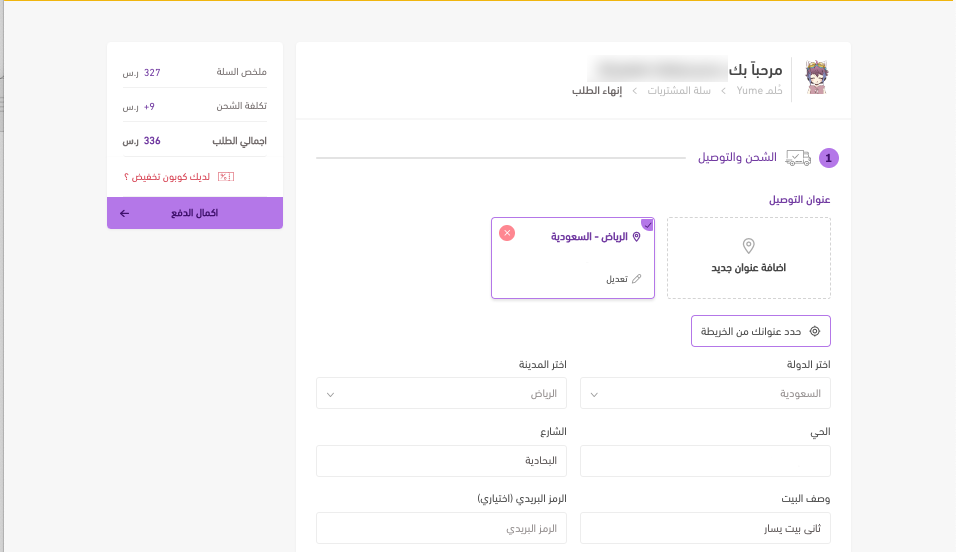Click the step 1 circle indicator
The image size is (956, 552).
pyautogui.click(x=828, y=158)
